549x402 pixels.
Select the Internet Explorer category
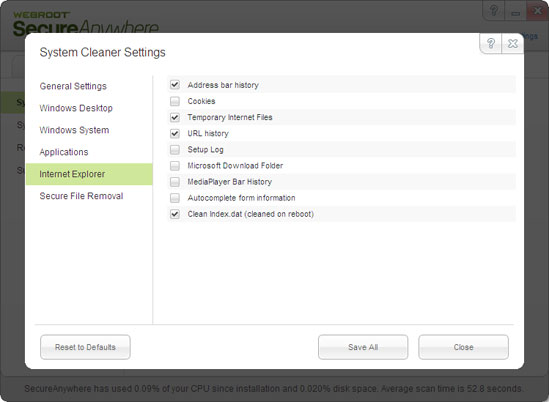(x=89, y=174)
